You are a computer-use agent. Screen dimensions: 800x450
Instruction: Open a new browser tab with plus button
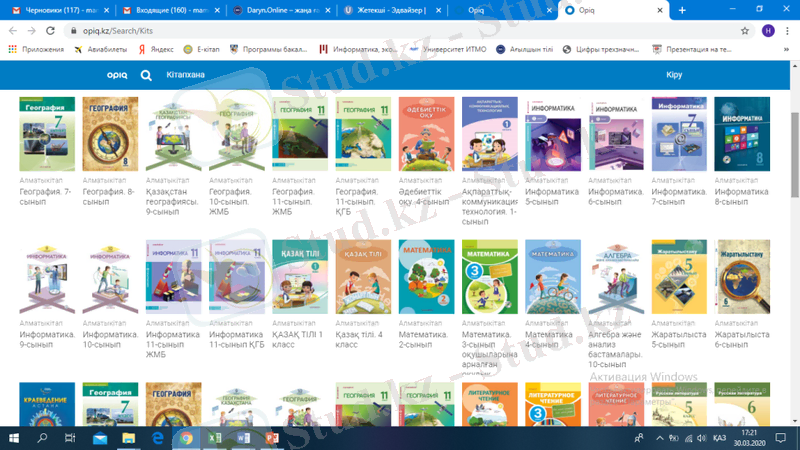click(682, 10)
